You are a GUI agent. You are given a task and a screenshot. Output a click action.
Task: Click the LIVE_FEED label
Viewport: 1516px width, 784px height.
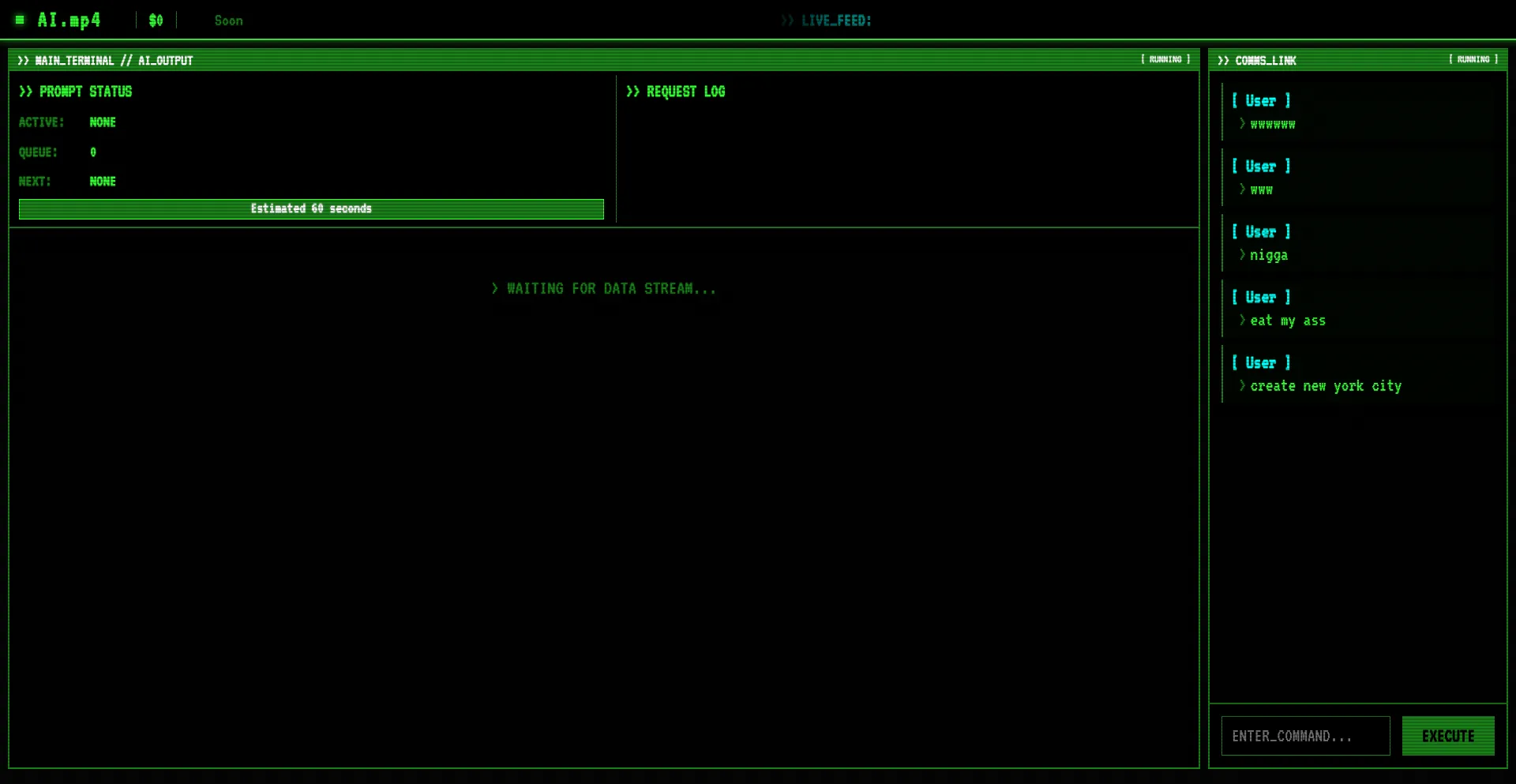[x=835, y=21]
